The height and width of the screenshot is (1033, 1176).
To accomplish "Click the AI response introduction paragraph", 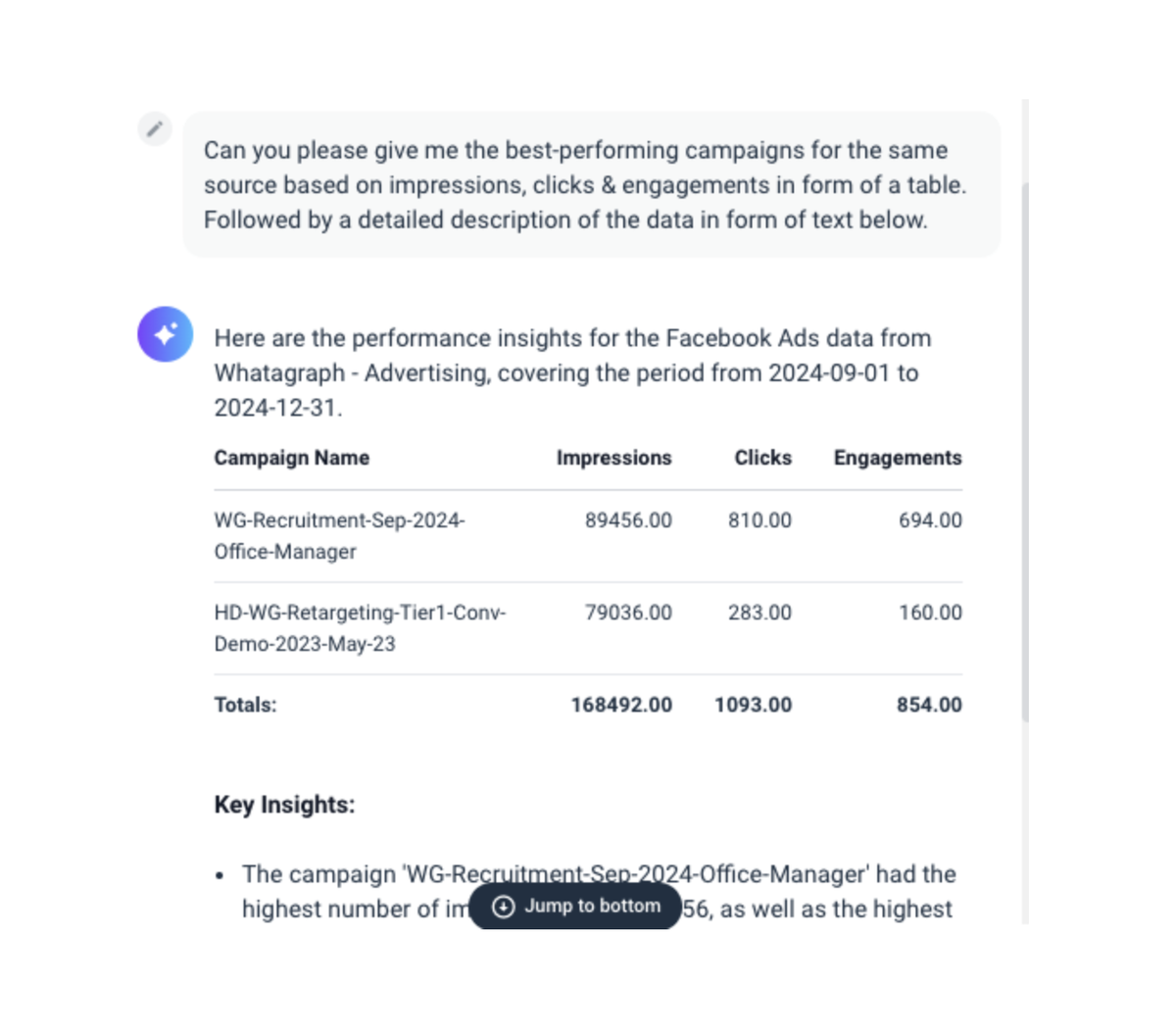I will tap(571, 372).
